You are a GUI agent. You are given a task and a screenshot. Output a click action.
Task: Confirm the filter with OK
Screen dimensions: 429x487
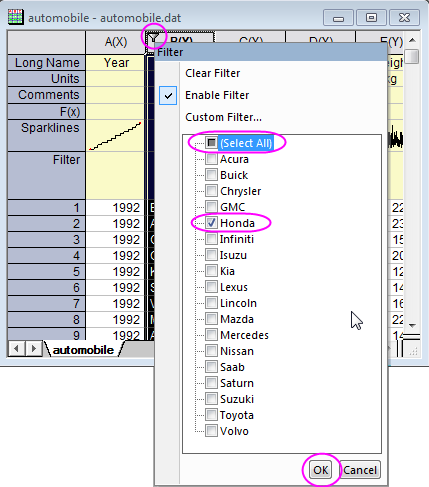point(320,470)
